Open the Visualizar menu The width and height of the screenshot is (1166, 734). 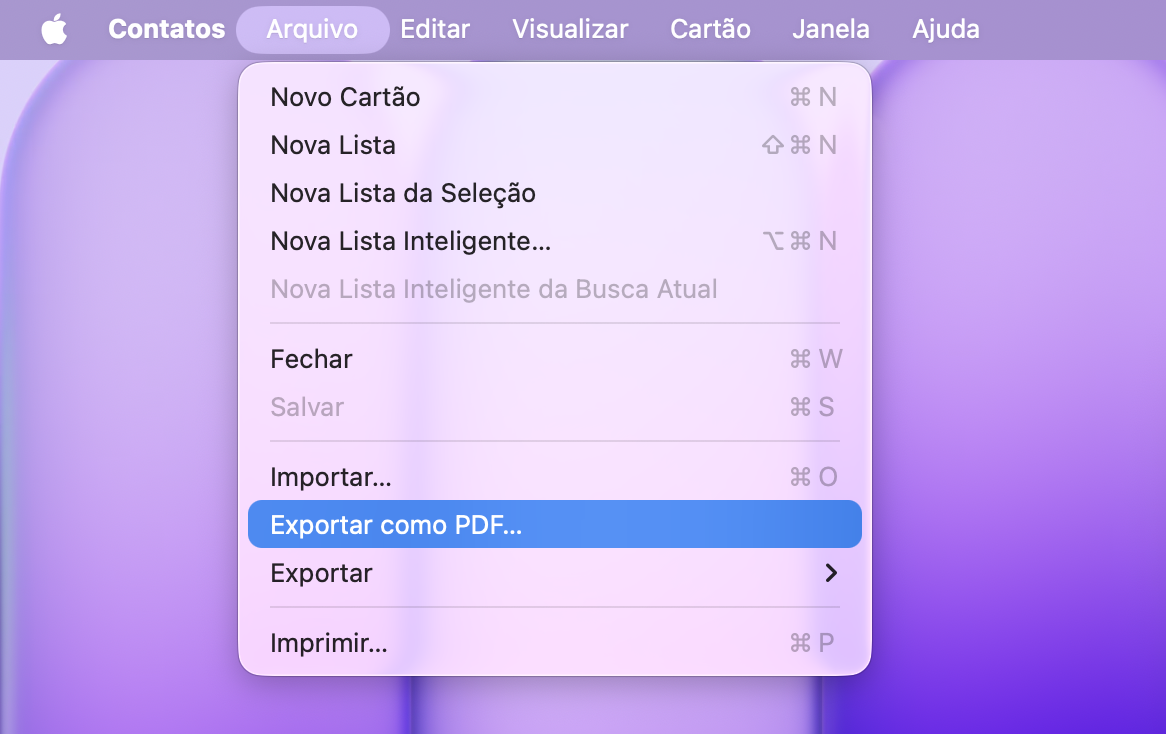coord(570,29)
